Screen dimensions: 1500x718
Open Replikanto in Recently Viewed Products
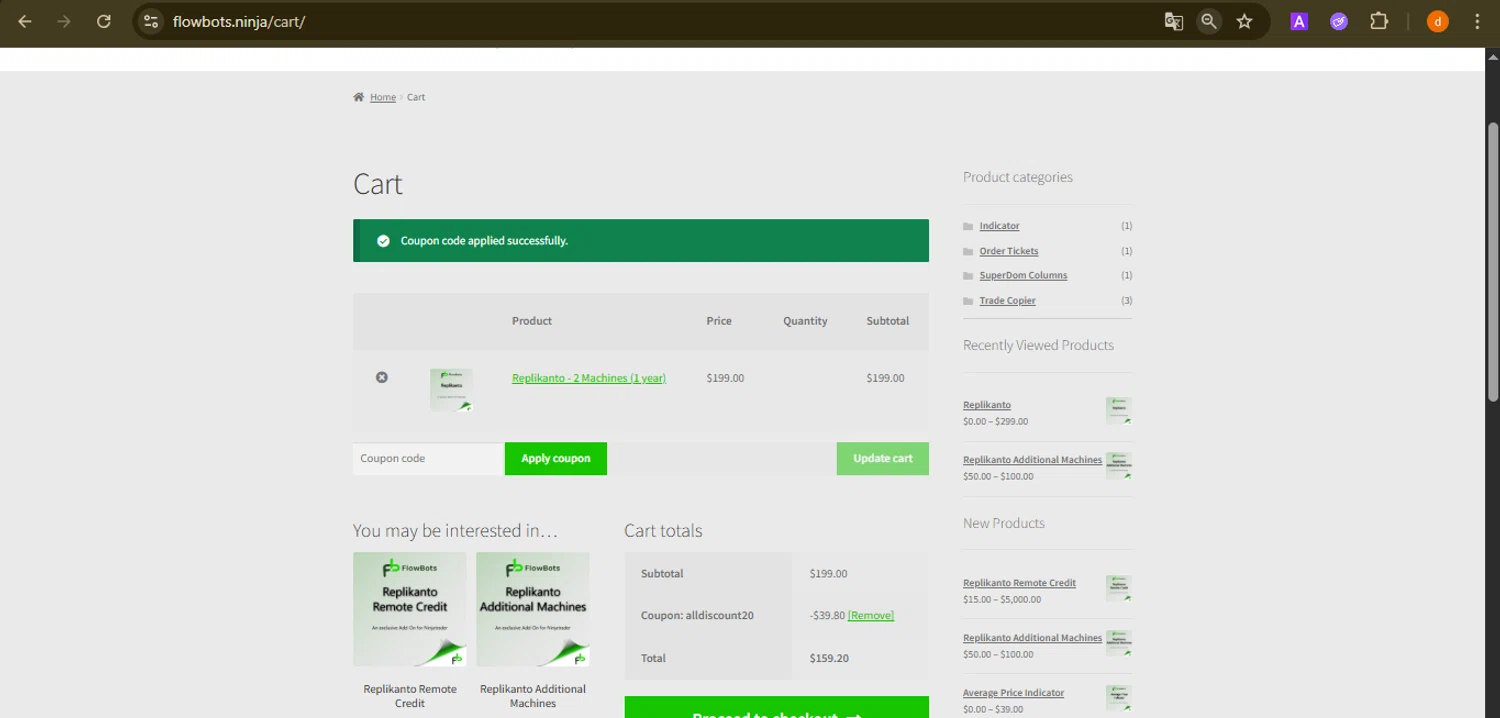tap(987, 405)
